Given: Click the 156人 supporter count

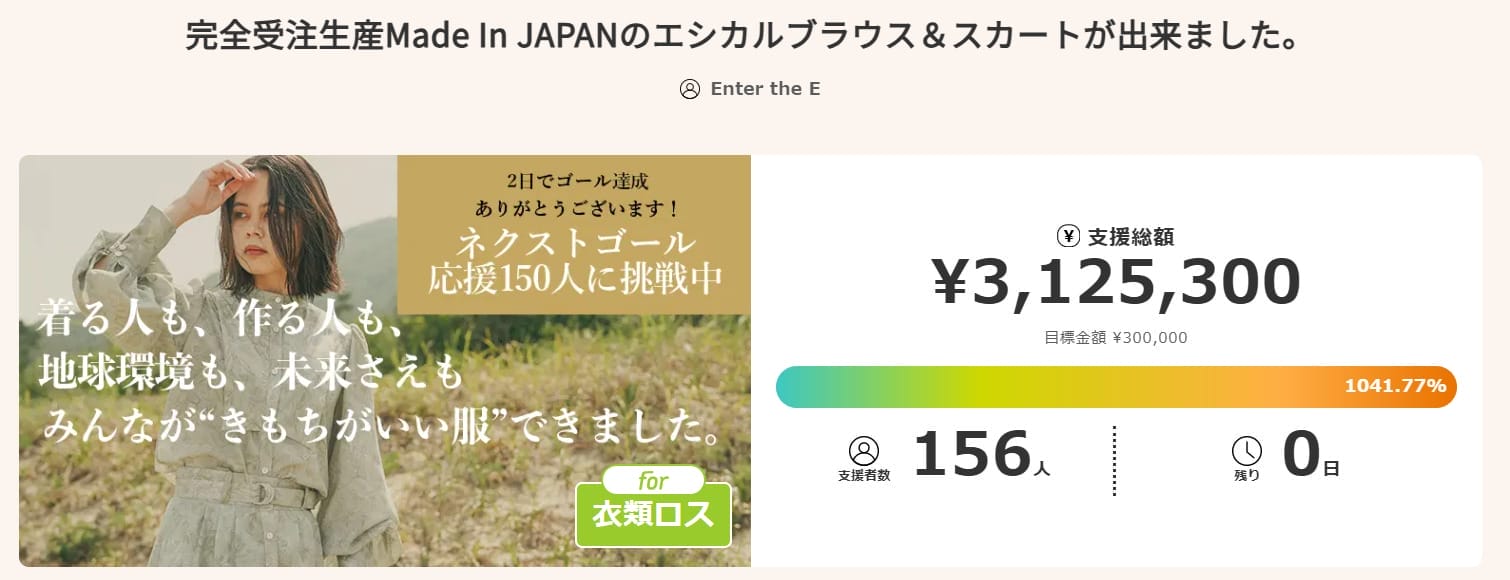Looking at the screenshot, I should (x=980, y=455).
